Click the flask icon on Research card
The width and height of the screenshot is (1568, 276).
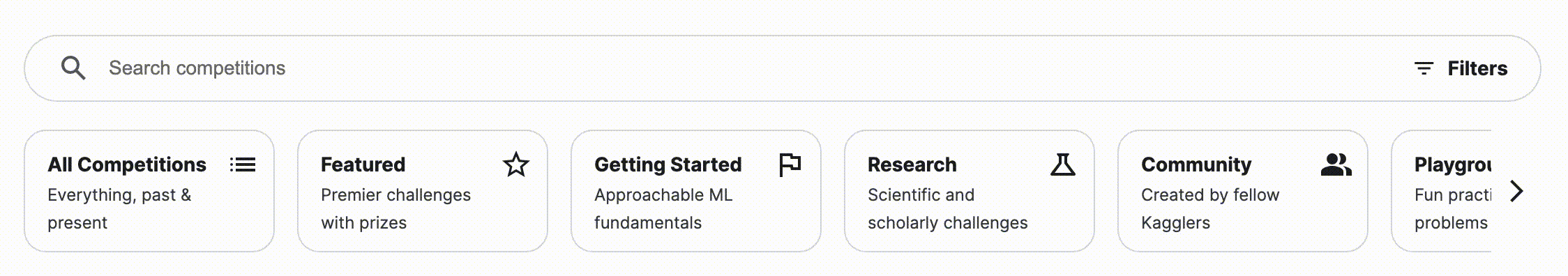[x=1063, y=164]
